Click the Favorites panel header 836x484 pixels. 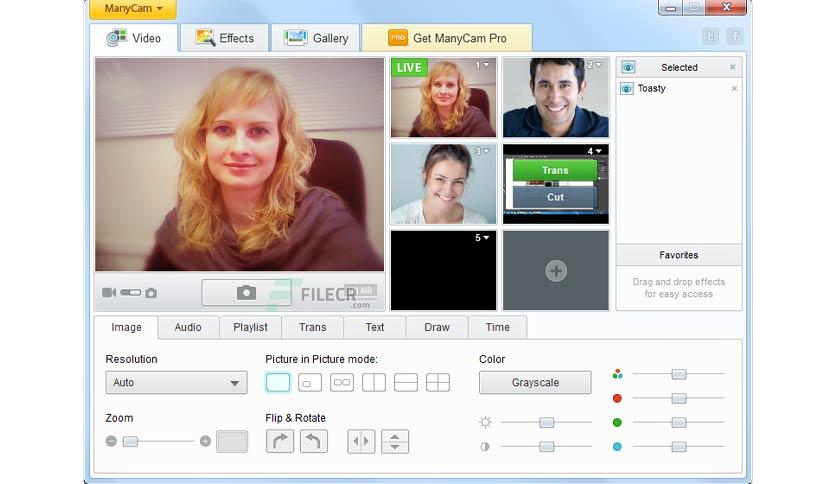(x=679, y=255)
